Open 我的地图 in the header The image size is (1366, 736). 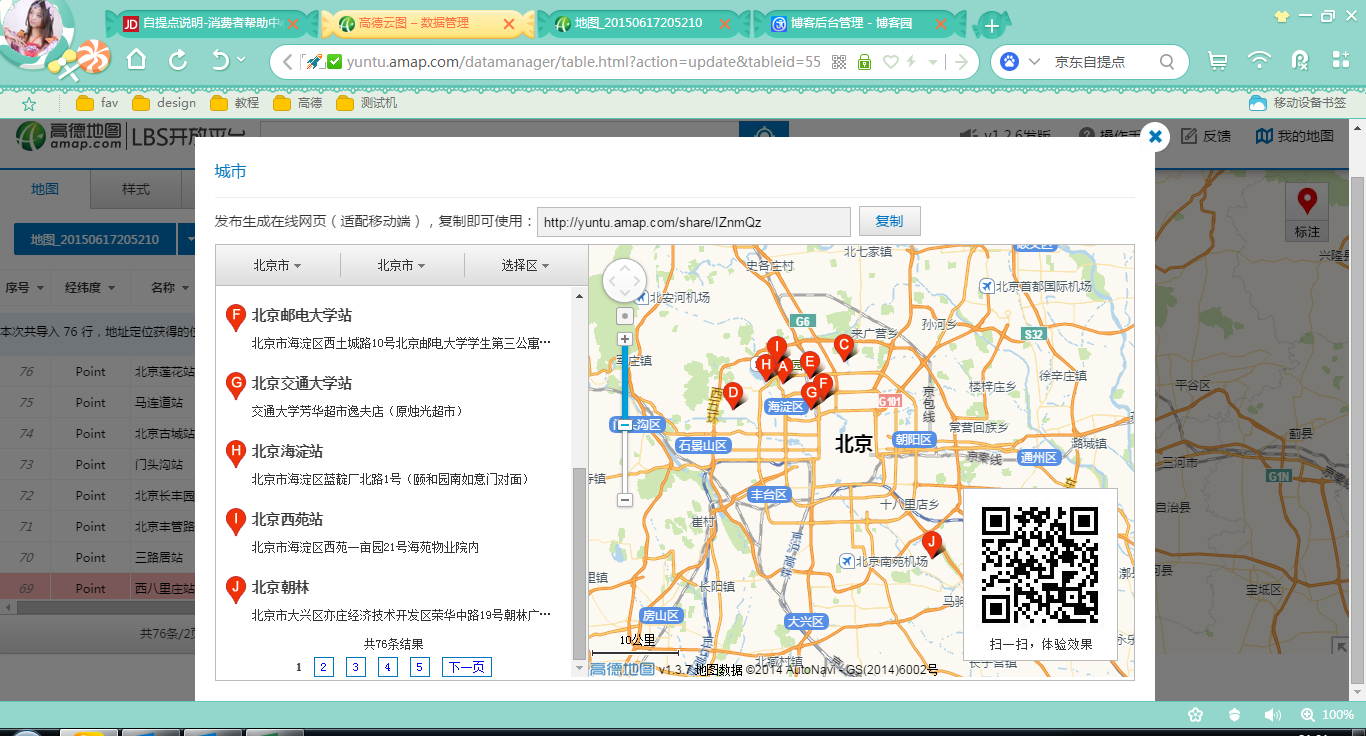(1295, 136)
